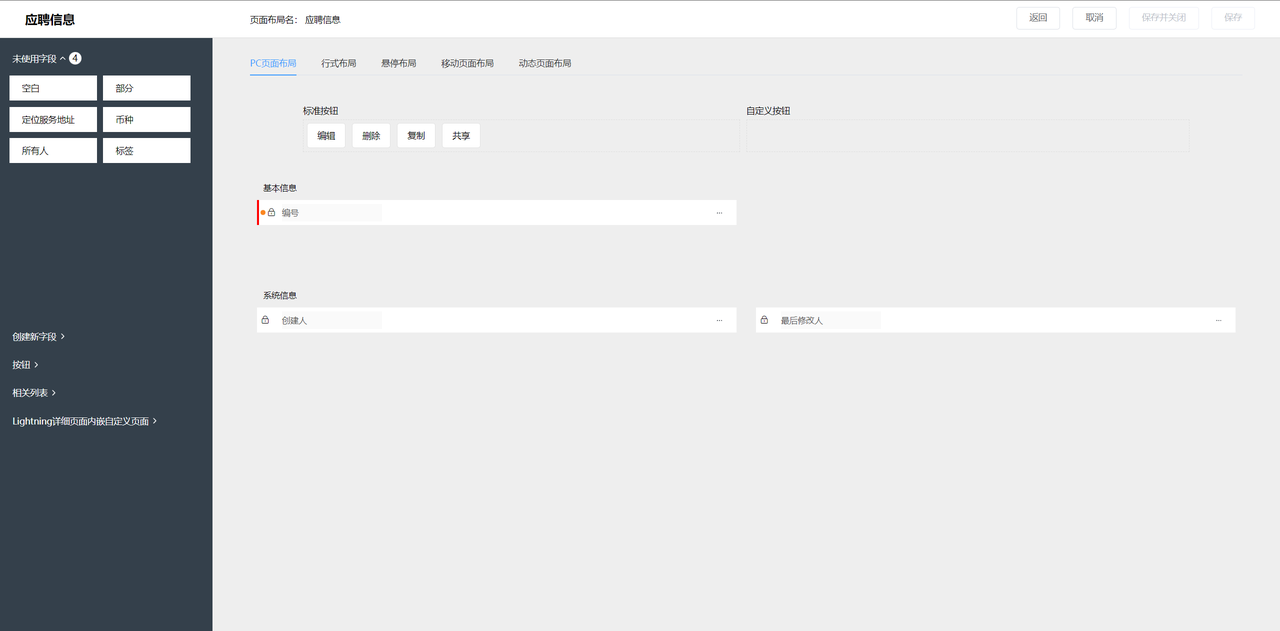
Task: Click the 编辑 standard button
Action: [x=326, y=136]
